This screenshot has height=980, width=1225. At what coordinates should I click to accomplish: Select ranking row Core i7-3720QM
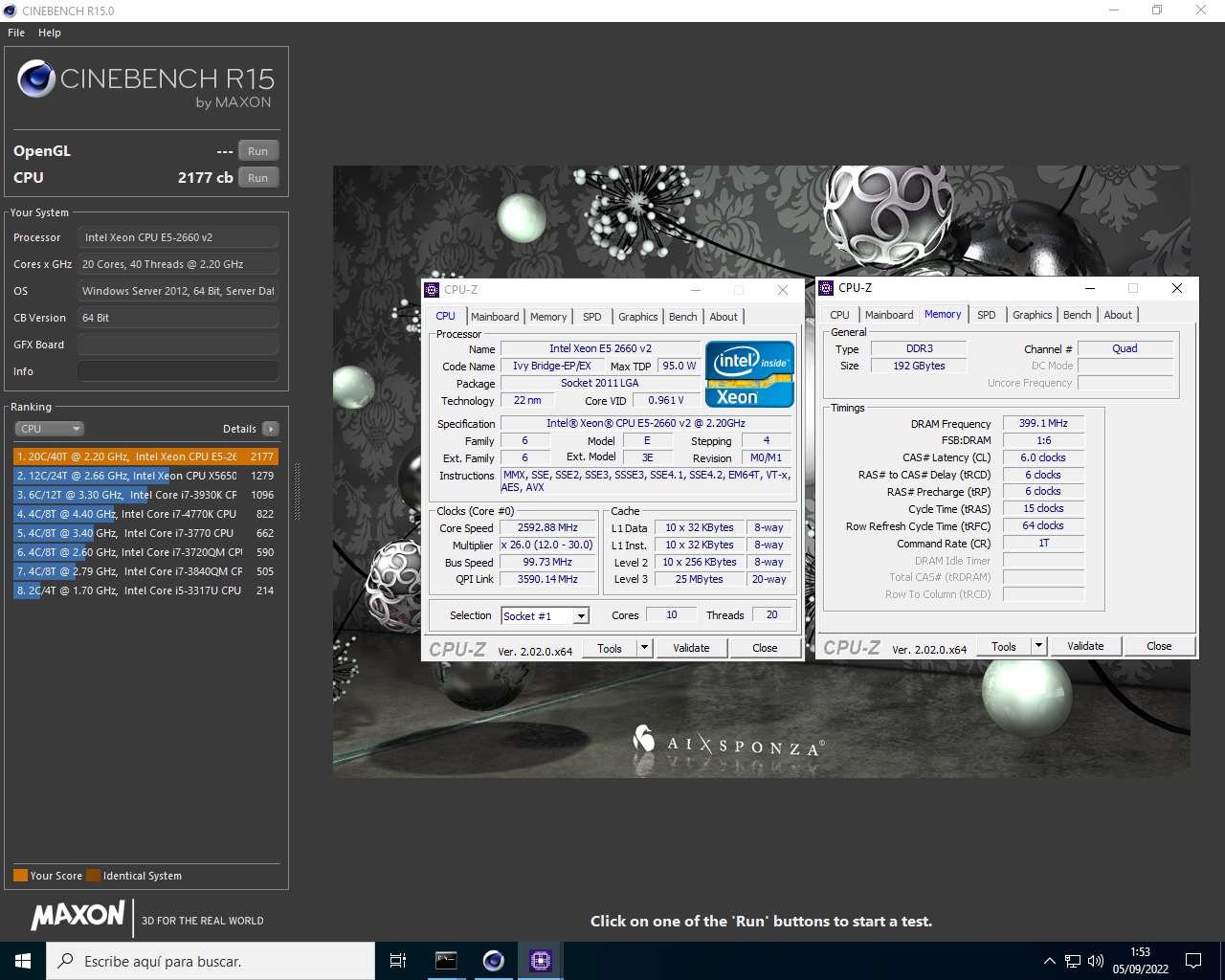point(145,552)
